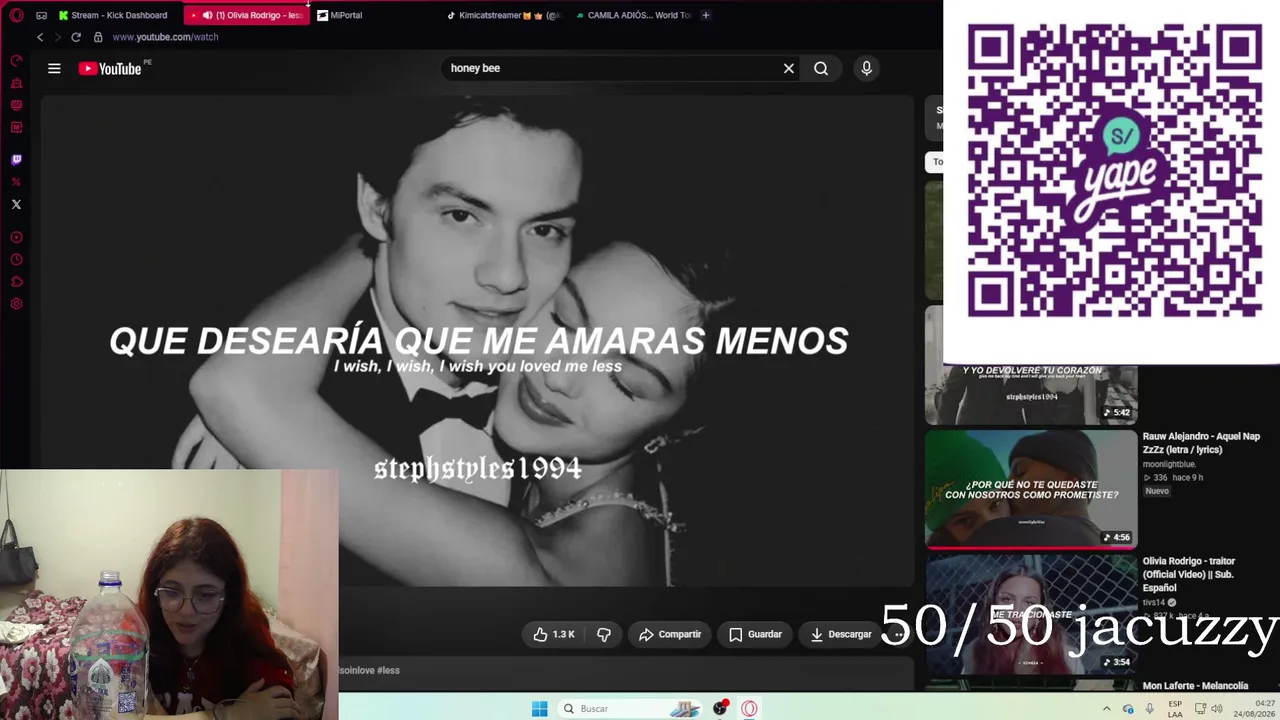Open the Rauw Alejandro Aquel Nap ZzZz thumbnail
The height and width of the screenshot is (720, 1280).
[1031, 489]
